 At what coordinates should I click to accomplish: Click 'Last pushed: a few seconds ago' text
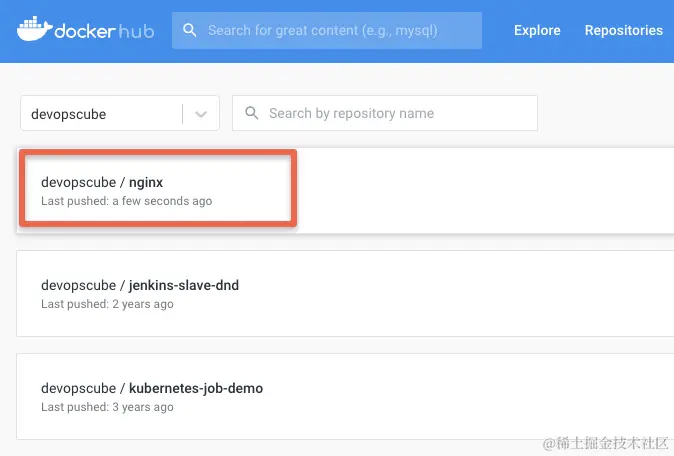click(126, 201)
